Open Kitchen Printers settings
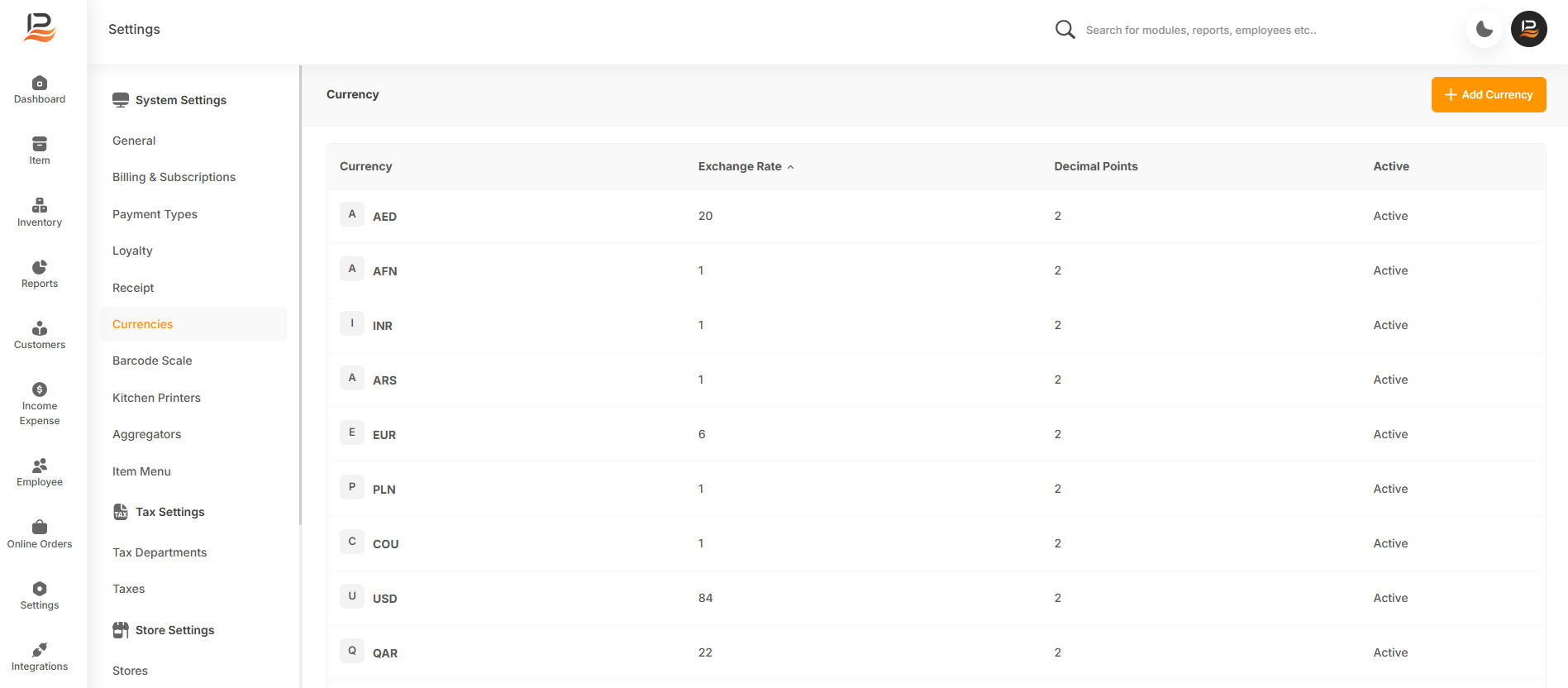Screen dimensions: 1568x688 [156, 398]
